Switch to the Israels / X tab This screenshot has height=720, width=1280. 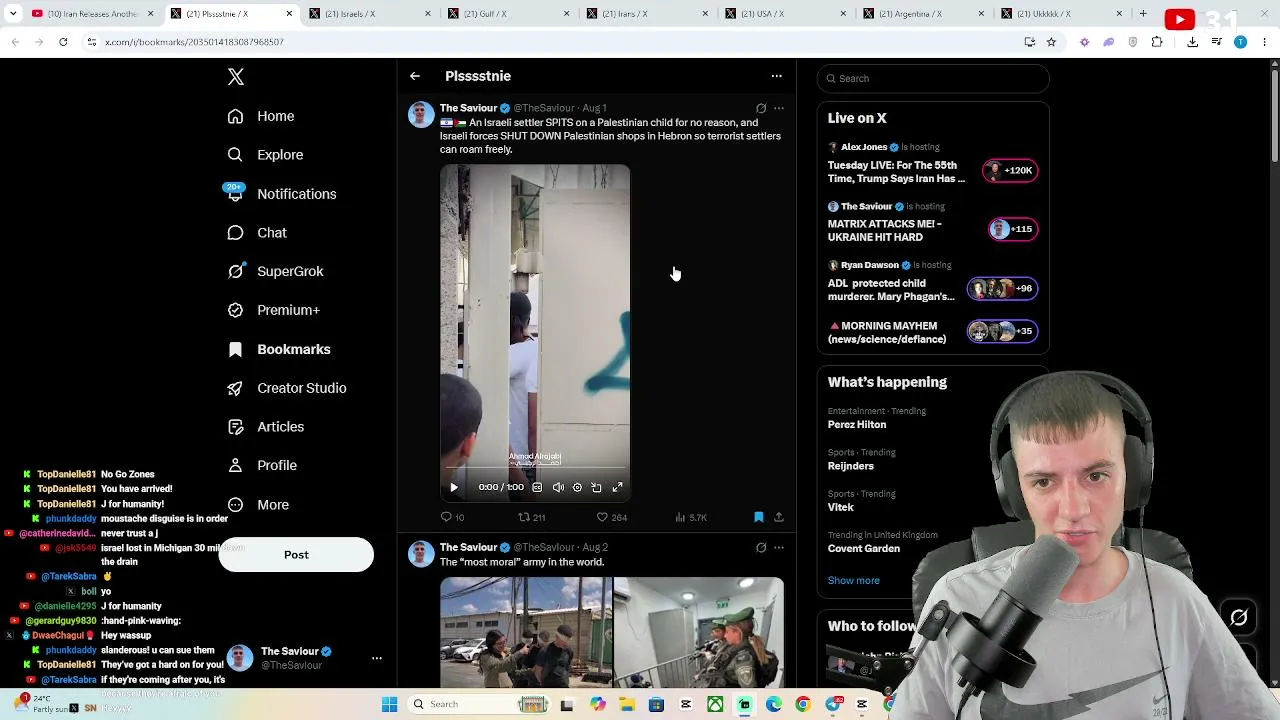(x=370, y=14)
